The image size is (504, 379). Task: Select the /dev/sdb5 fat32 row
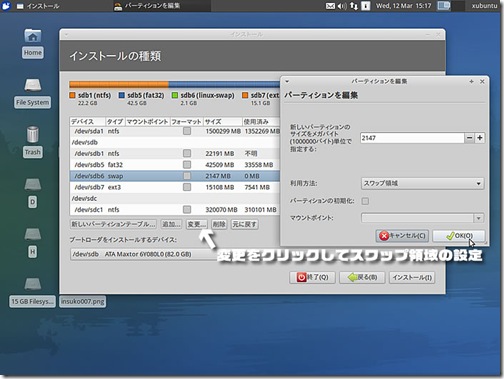pyautogui.click(x=175, y=165)
